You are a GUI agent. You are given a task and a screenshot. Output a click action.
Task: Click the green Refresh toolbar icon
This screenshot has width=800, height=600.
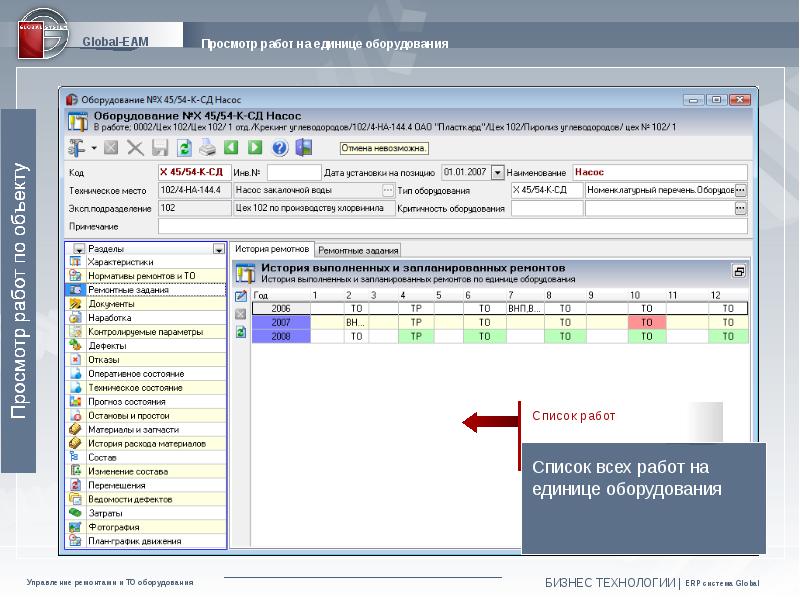(x=184, y=148)
